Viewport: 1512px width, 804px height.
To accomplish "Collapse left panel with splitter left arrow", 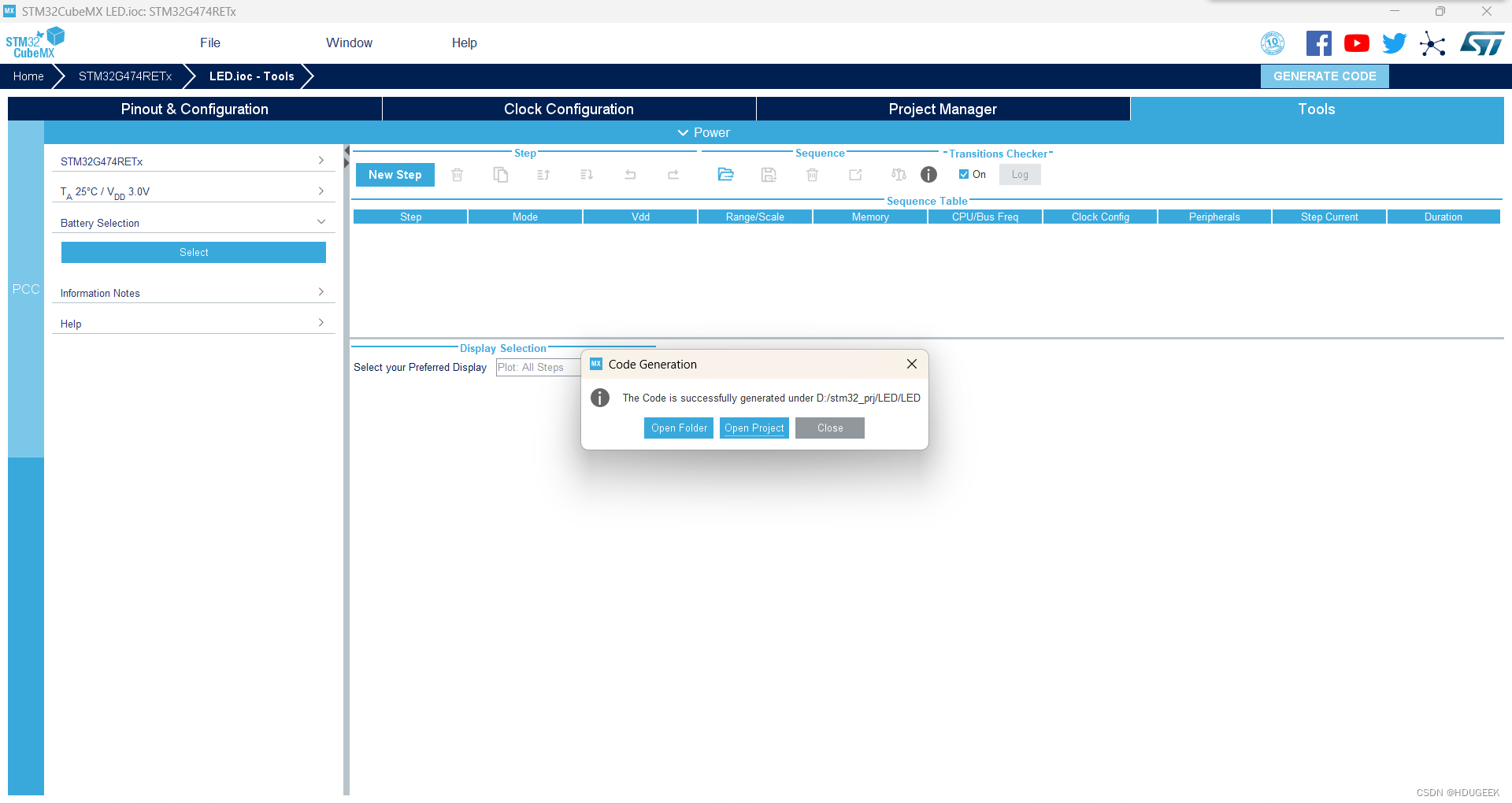I will pyautogui.click(x=346, y=150).
